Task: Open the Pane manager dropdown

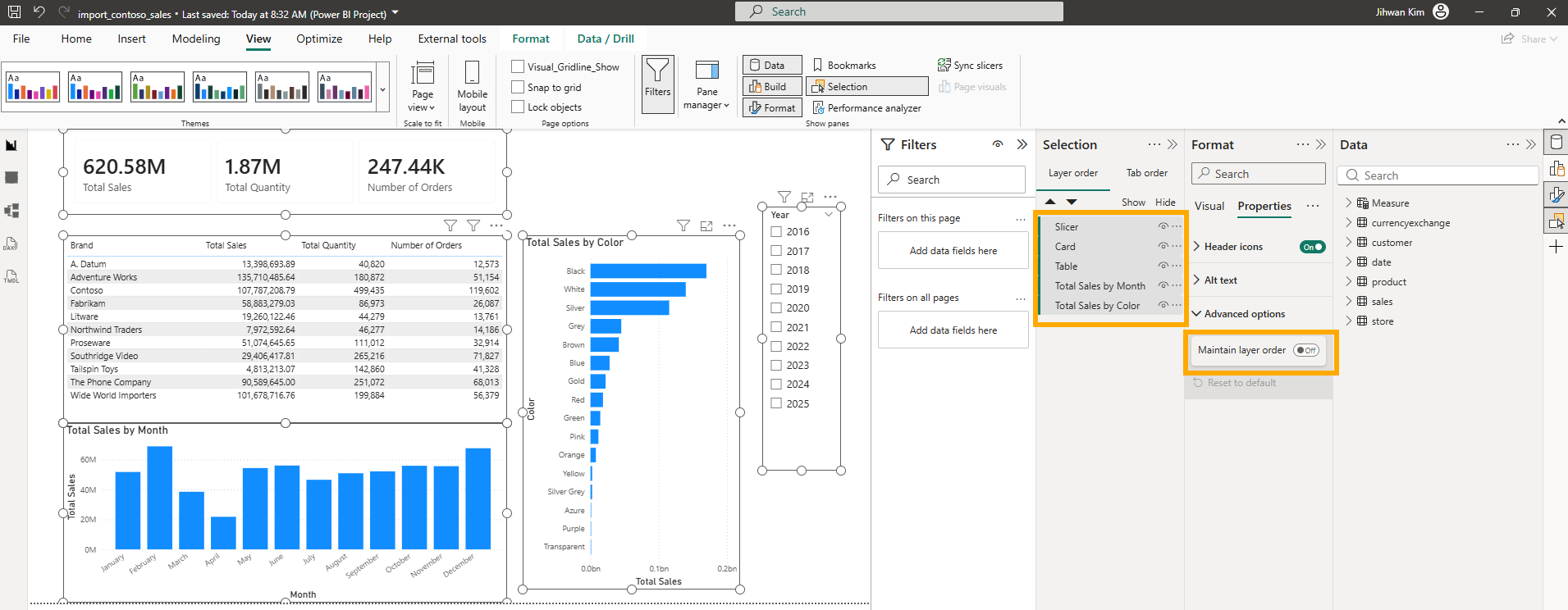Action: pyautogui.click(x=706, y=85)
